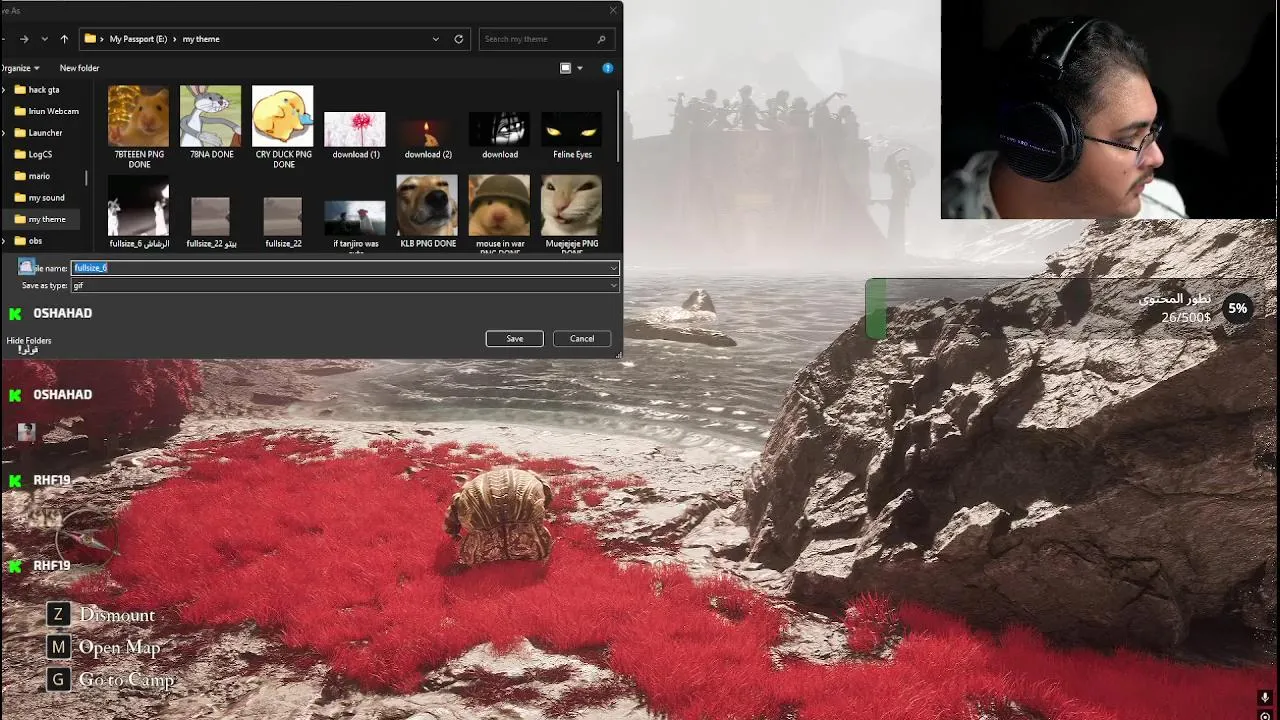1280x720 pixels.
Task: Select mario folder in tree
Action: 39,176
